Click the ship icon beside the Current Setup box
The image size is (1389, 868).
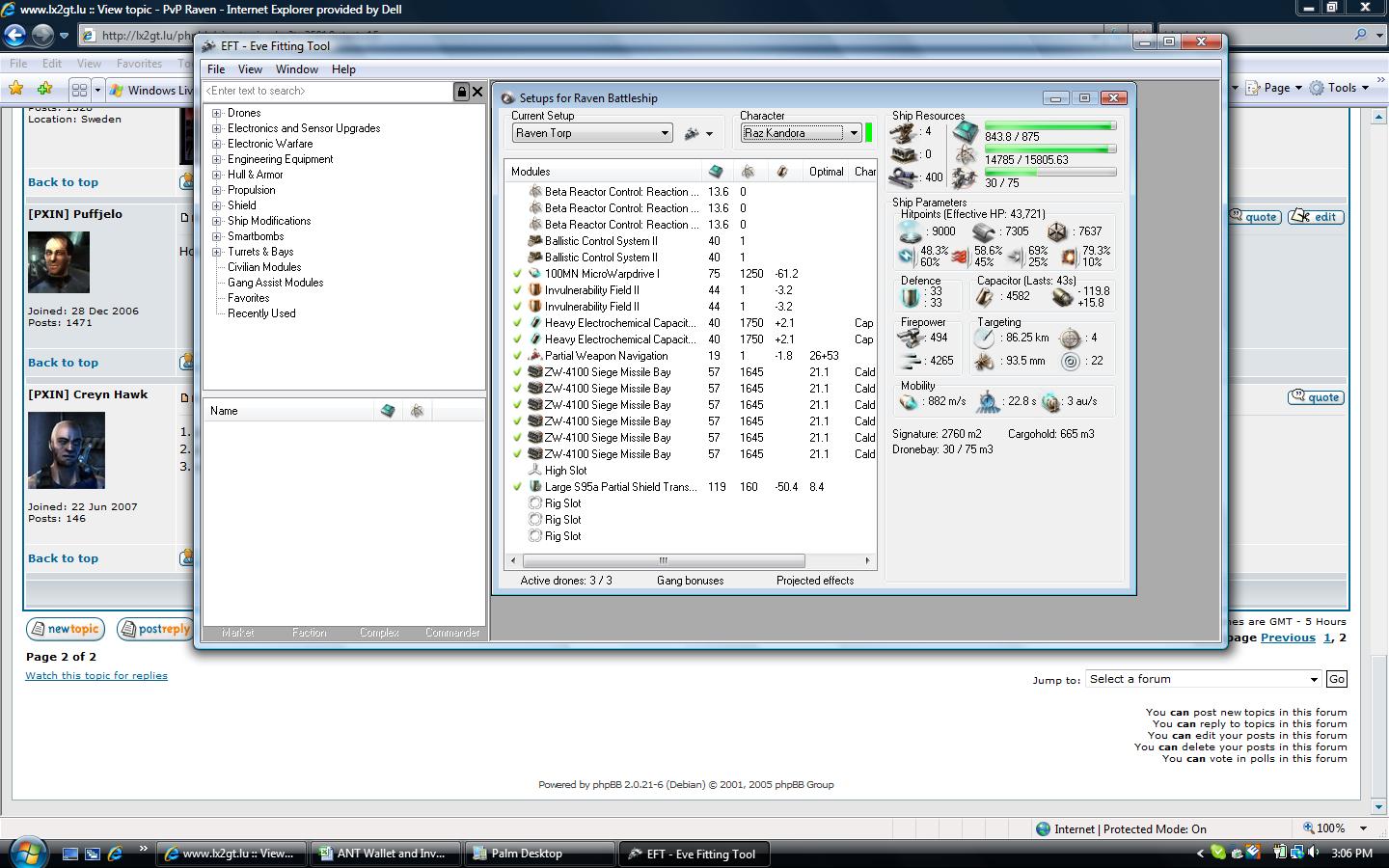pyautogui.click(x=692, y=133)
